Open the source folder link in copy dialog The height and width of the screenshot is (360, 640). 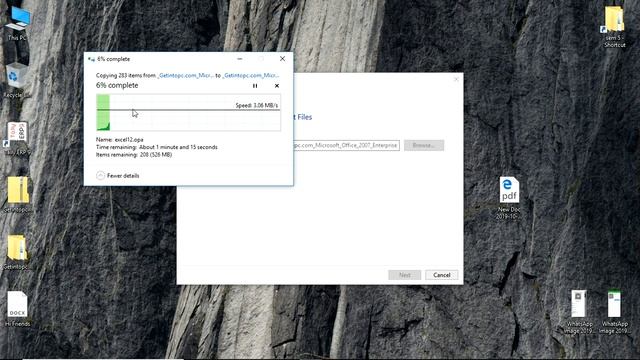185,75
